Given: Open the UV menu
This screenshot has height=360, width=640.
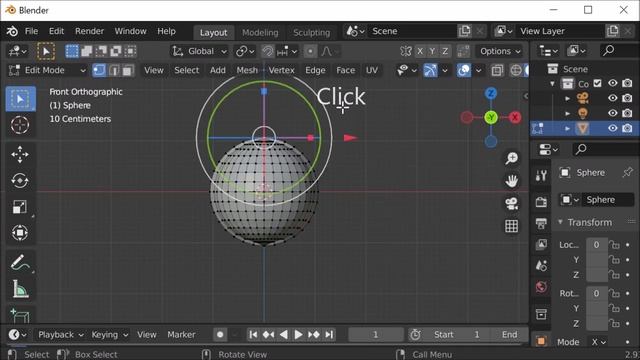Looking at the screenshot, I should pyautogui.click(x=371, y=70).
